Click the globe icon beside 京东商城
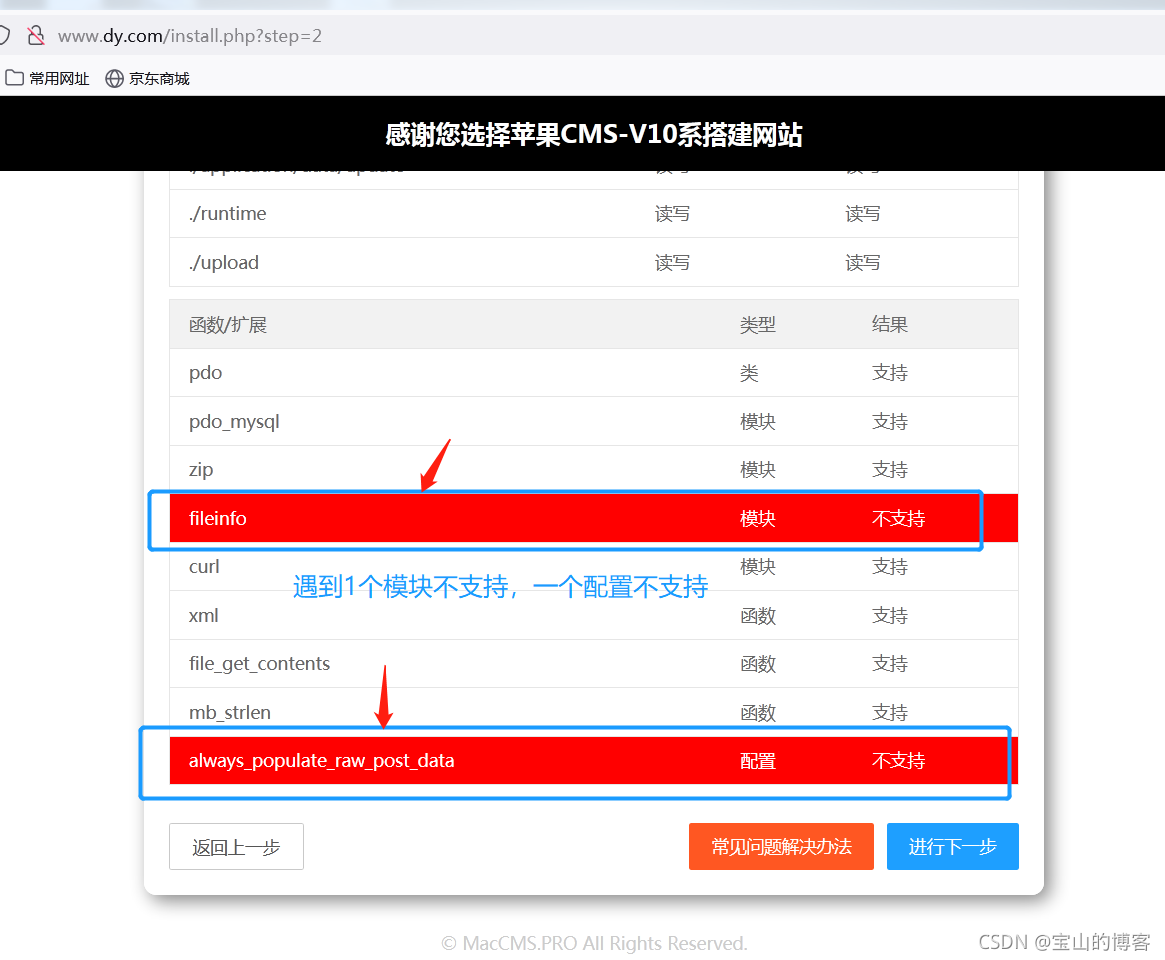The width and height of the screenshot is (1165, 960). 115,78
